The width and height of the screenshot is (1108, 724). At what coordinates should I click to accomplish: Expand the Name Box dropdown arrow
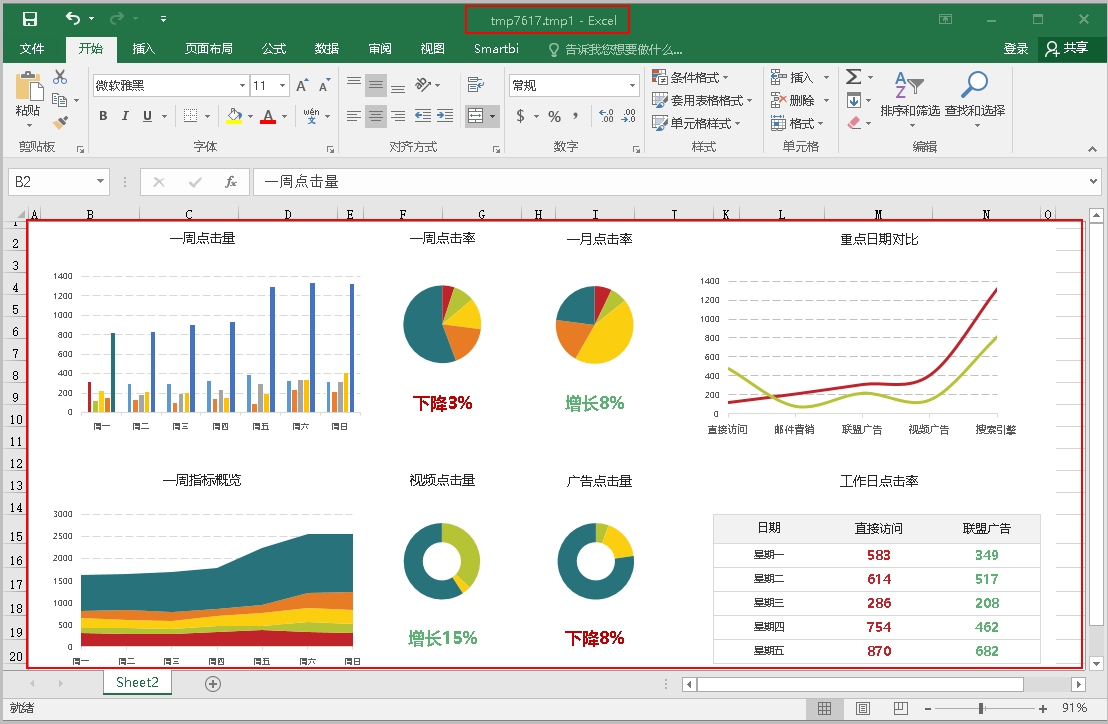[x=100, y=182]
